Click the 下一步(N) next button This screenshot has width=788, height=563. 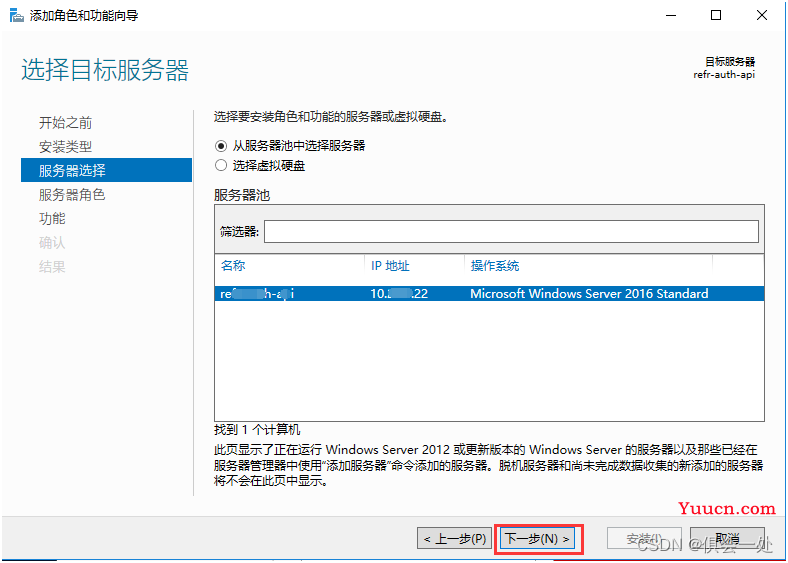[x=538, y=539]
